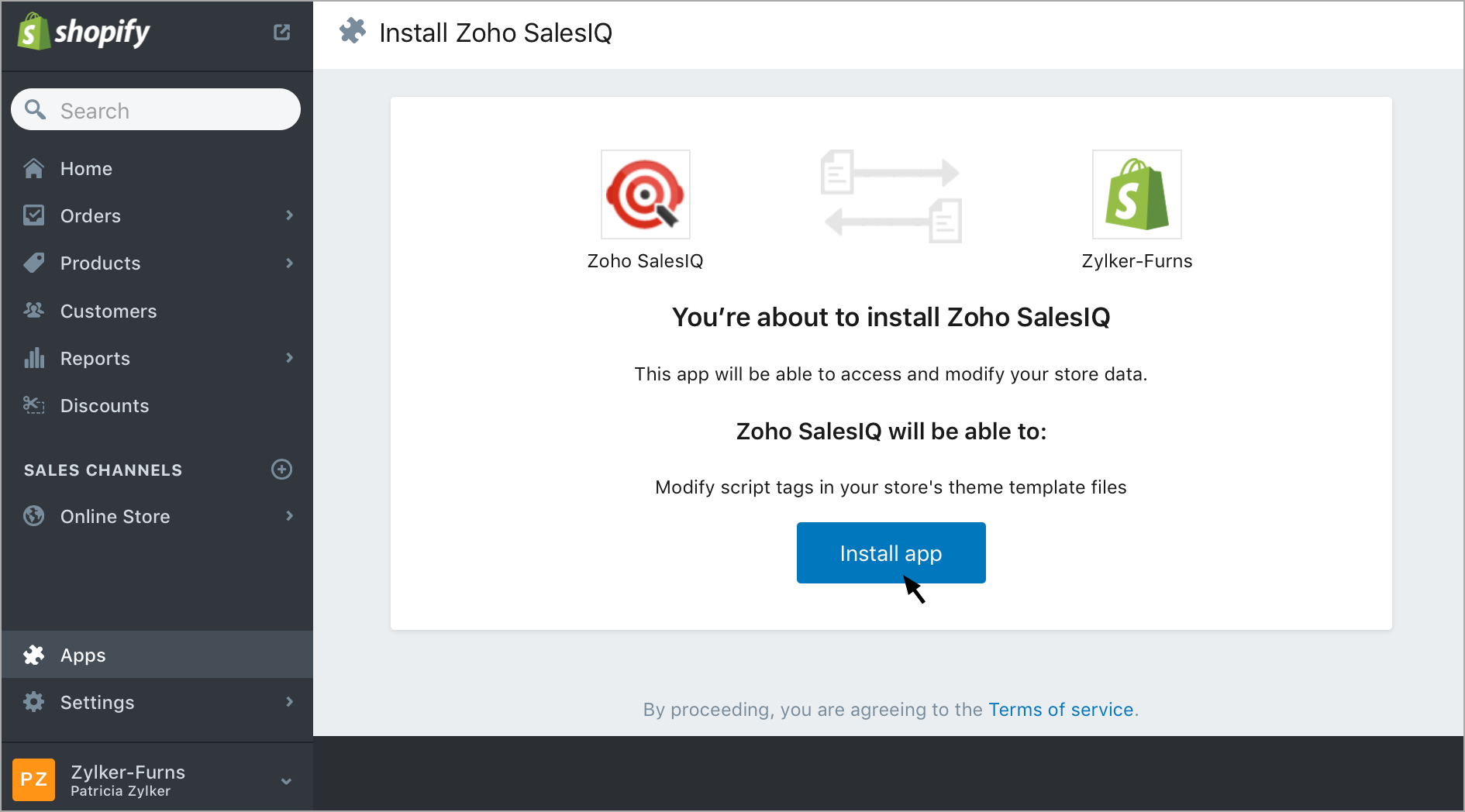Screen dimensions: 1465x812
Task: Focus the Search input field
Action: 171,111
